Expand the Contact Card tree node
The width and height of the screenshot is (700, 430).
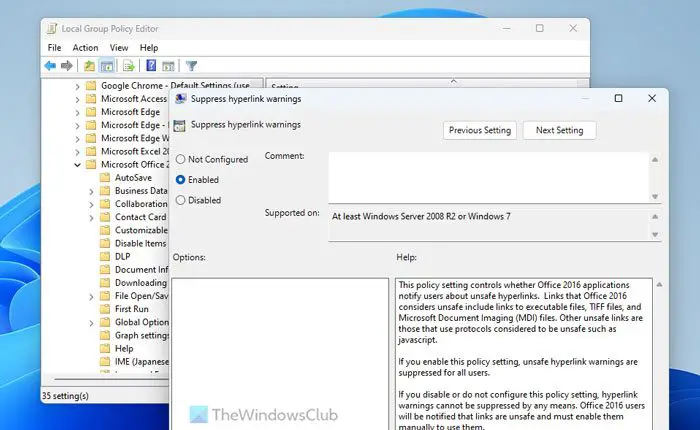tap(91, 218)
